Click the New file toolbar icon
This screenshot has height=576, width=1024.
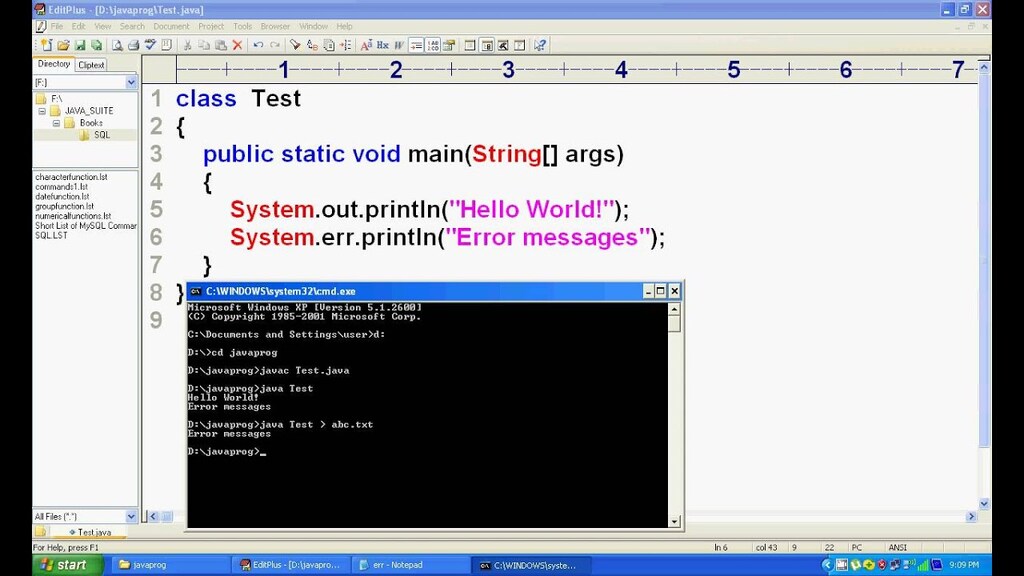[x=47, y=45]
